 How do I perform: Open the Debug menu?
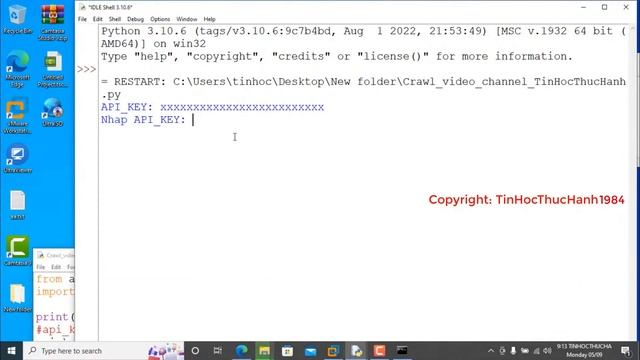pos(135,19)
